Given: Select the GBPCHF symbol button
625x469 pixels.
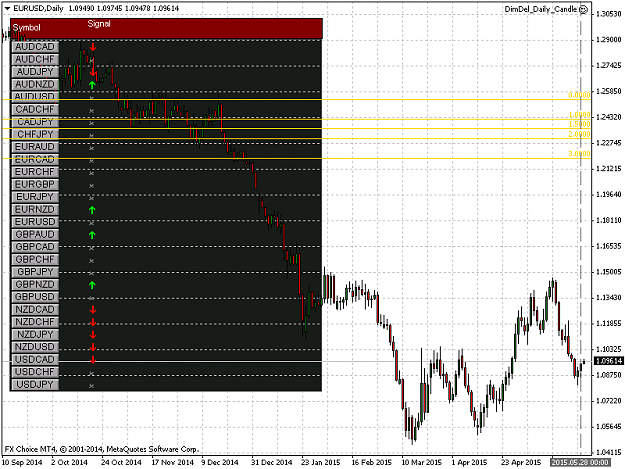Looking at the screenshot, I should pyautogui.click(x=35, y=259).
